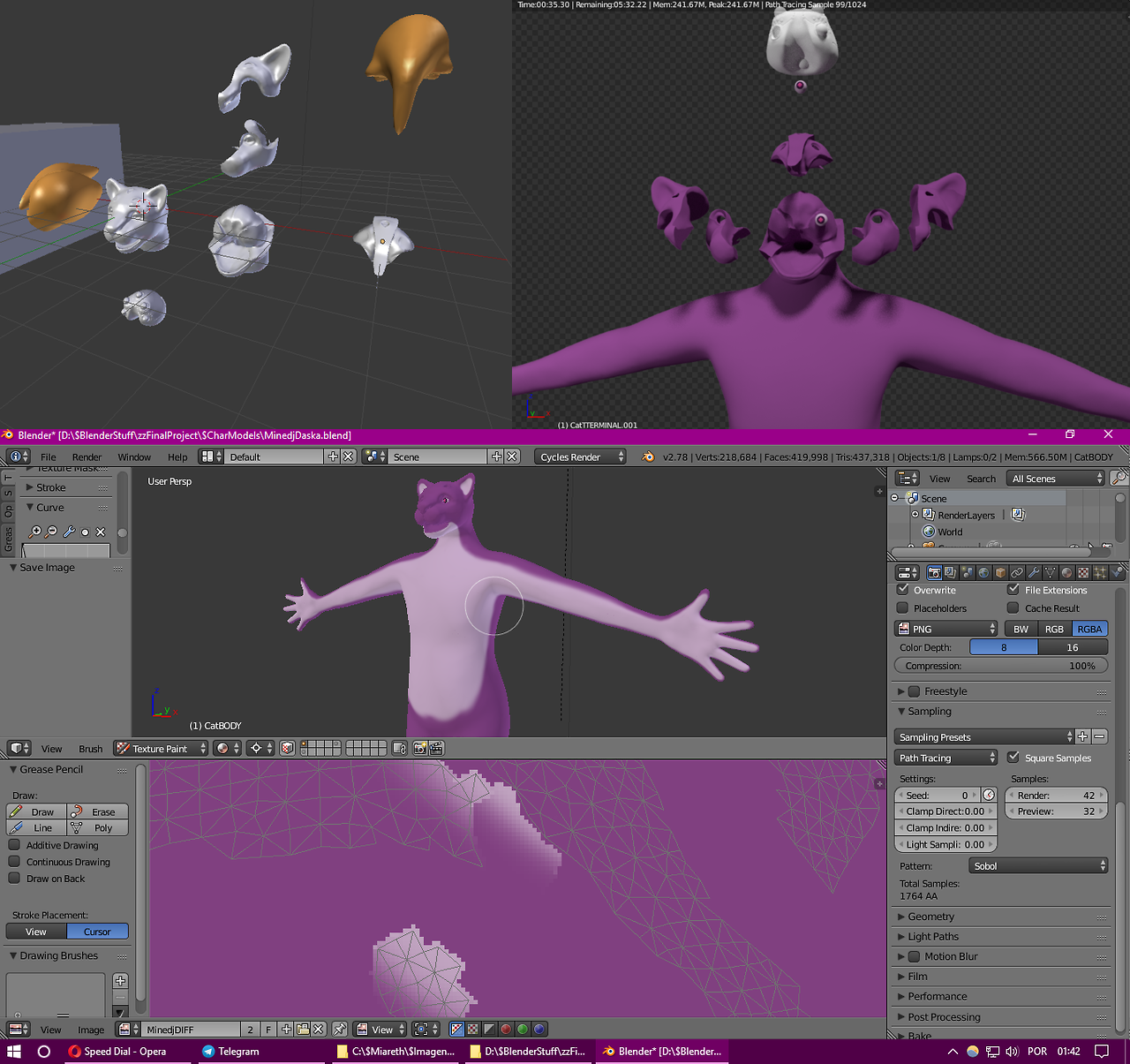Open the Sobol pattern dropdown
This screenshot has width=1130, height=1064.
click(1038, 866)
